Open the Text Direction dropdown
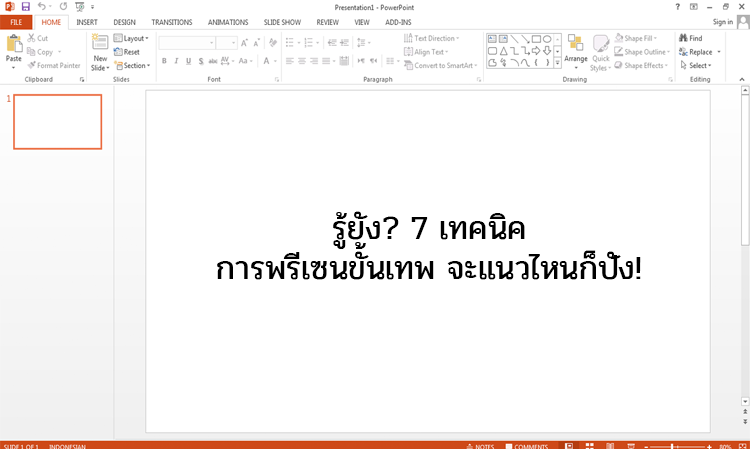The image size is (750, 449). pos(431,38)
